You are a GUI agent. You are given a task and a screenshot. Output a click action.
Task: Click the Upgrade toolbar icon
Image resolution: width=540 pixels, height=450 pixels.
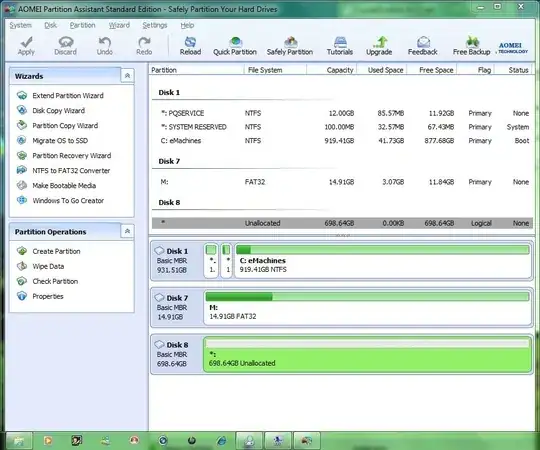tap(379, 46)
